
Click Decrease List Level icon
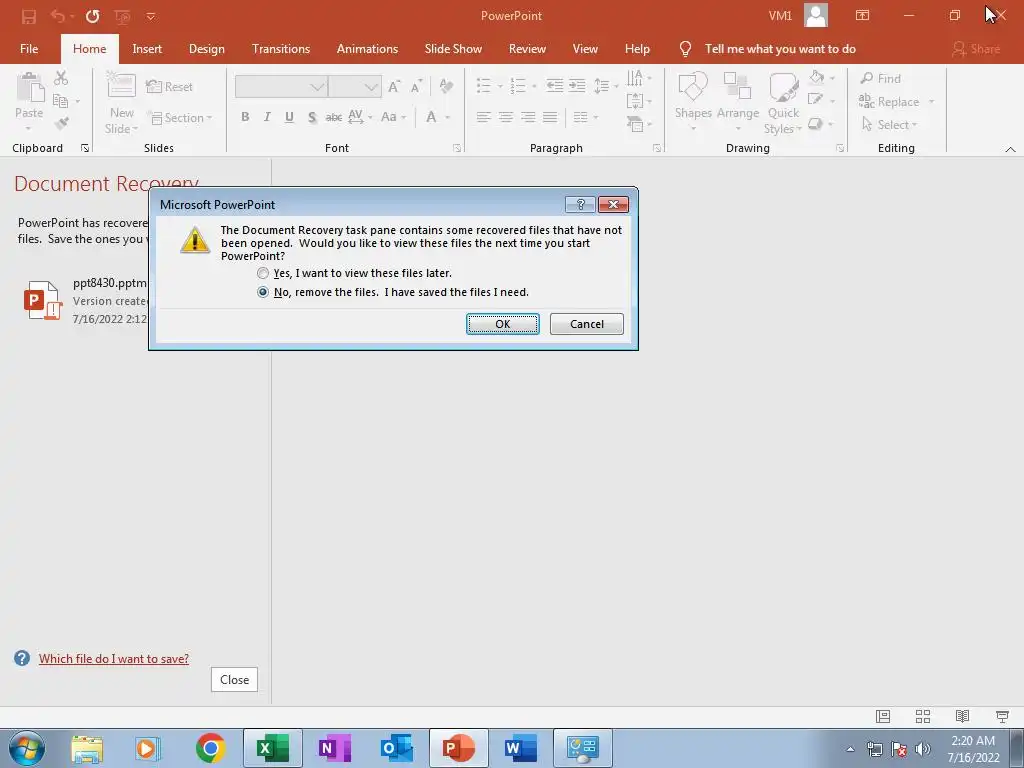[x=554, y=86]
